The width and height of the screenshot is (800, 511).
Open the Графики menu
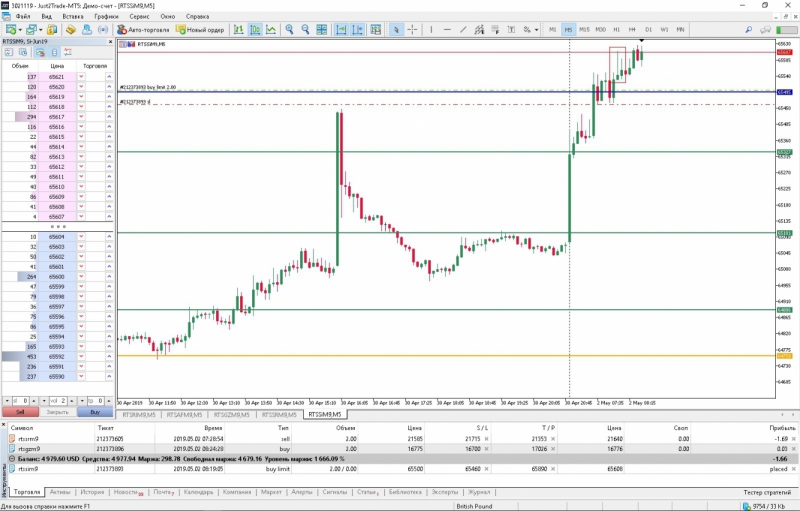point(106,16)
